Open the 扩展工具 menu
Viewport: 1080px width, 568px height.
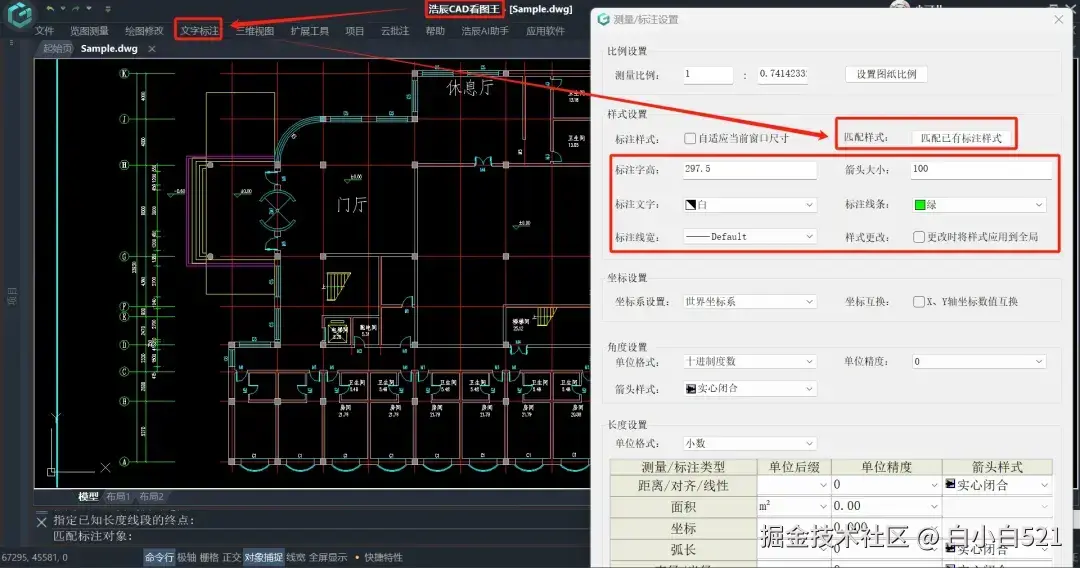(309, 31)
